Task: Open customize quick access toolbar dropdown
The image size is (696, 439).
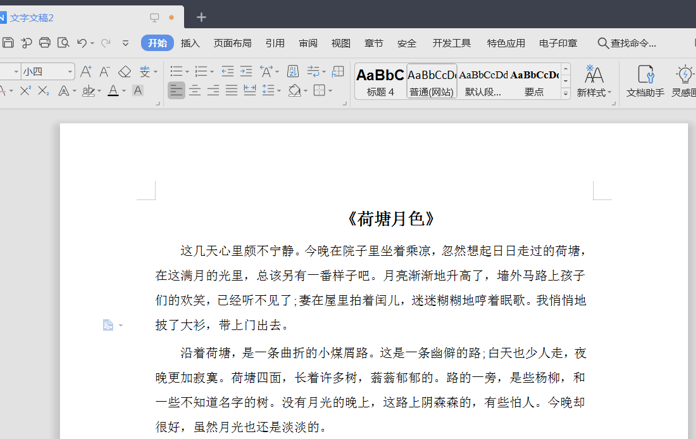Action: (x=126, y=43)
